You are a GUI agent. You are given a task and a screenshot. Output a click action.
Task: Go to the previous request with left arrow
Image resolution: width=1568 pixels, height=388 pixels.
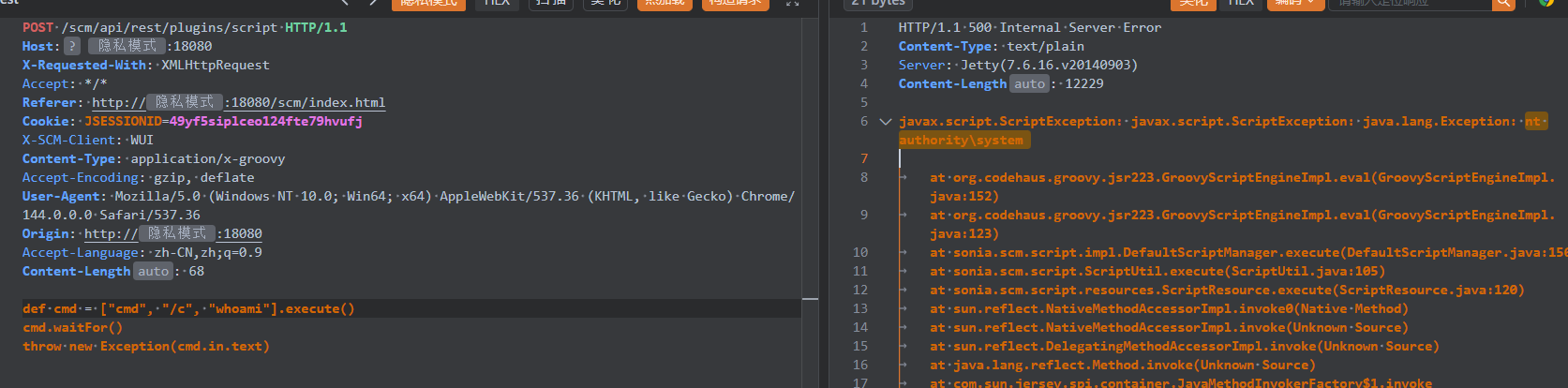345,3
